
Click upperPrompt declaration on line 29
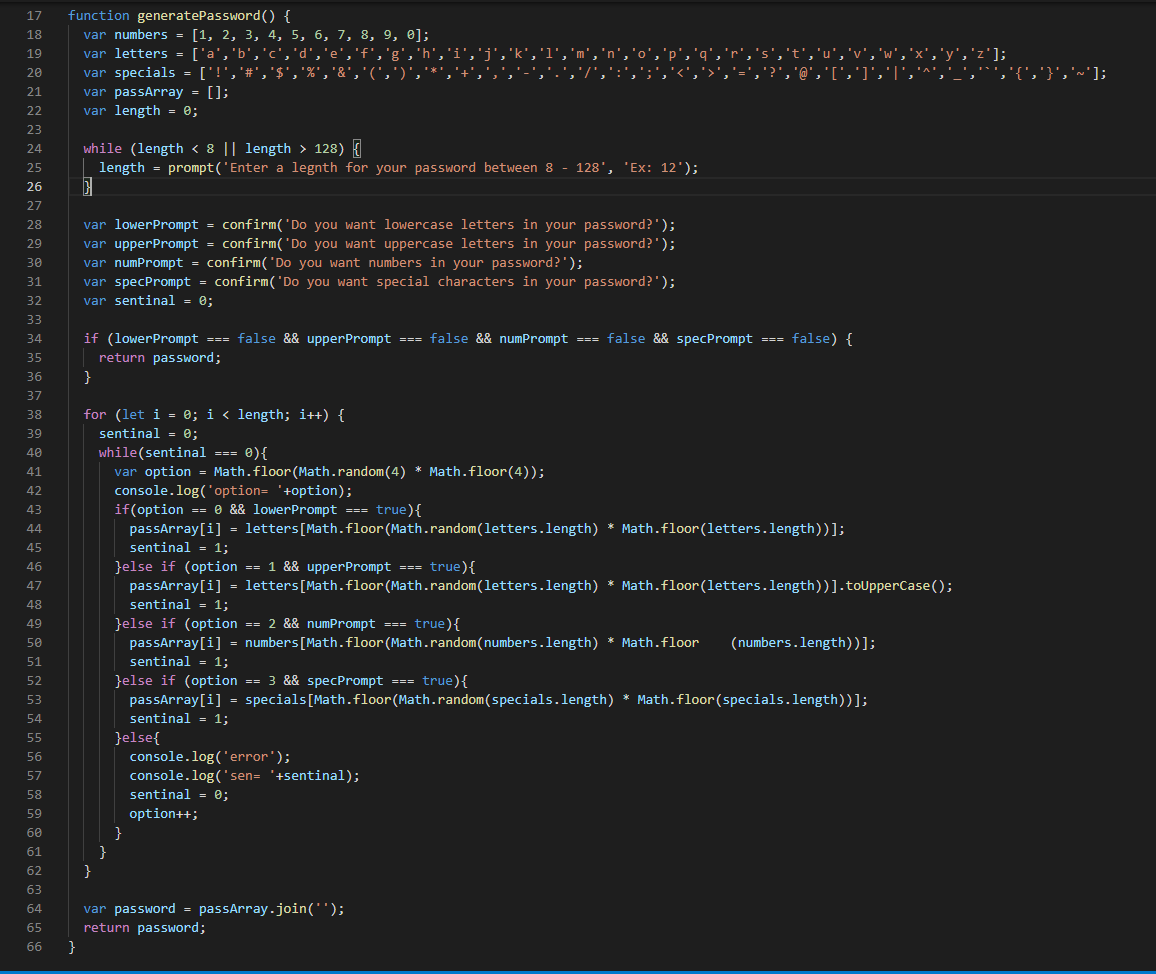pyautogui.click(x=156, y=243)
